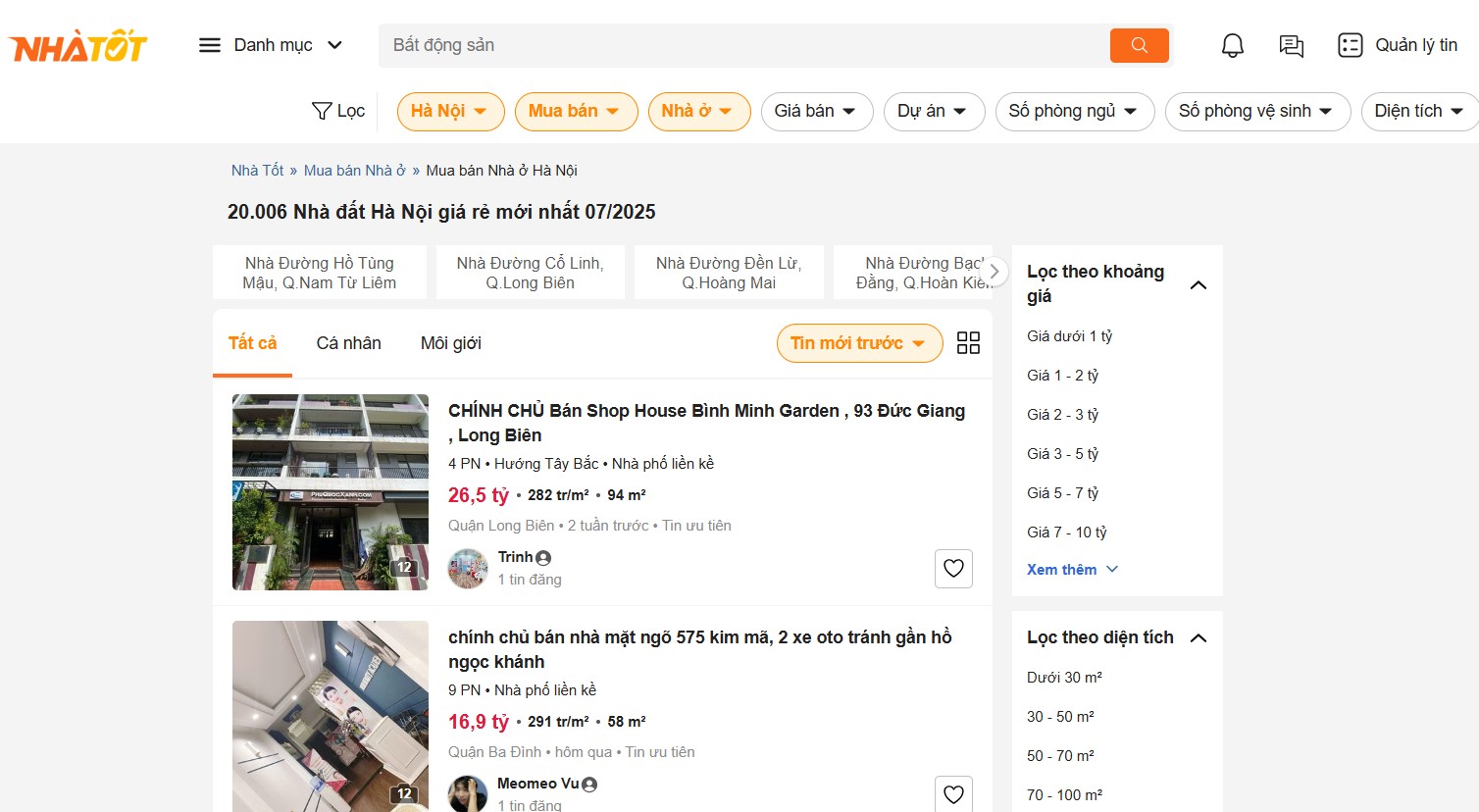Open the Danh mục hamburger menu
This screenshot has height=812, width=1479.
click(271, 45)
